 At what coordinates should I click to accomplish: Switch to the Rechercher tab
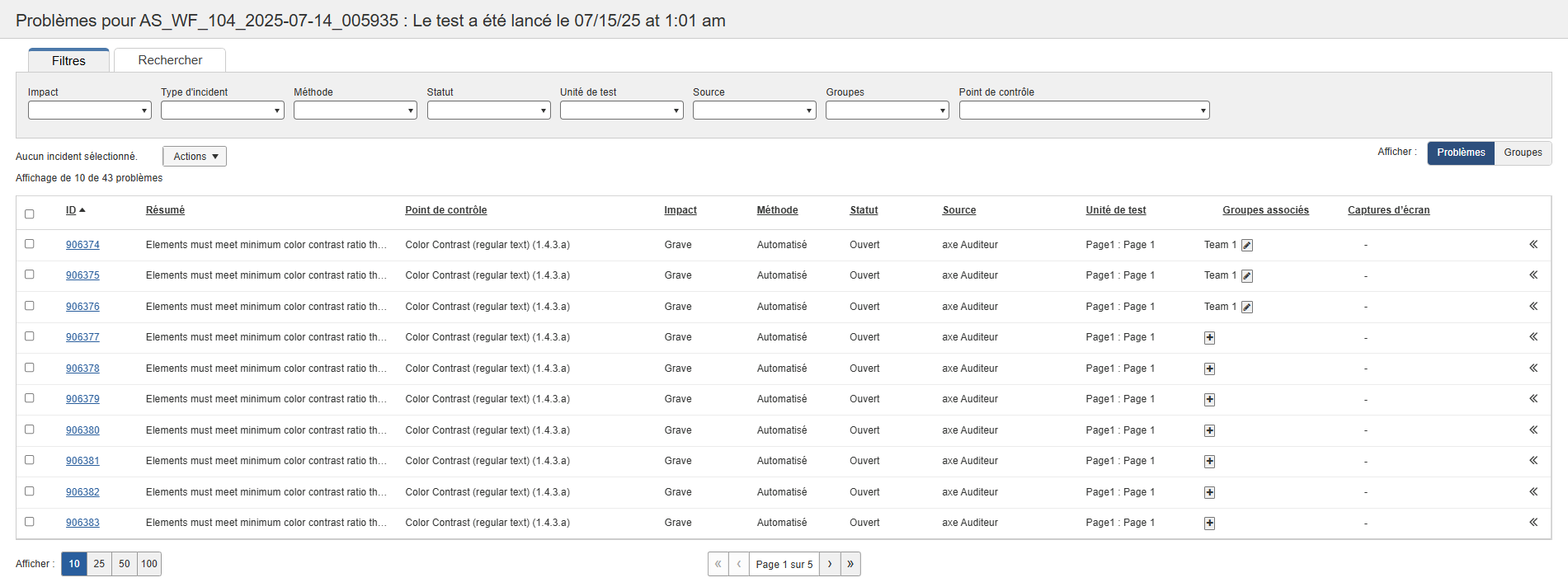(x=170, y=60)
